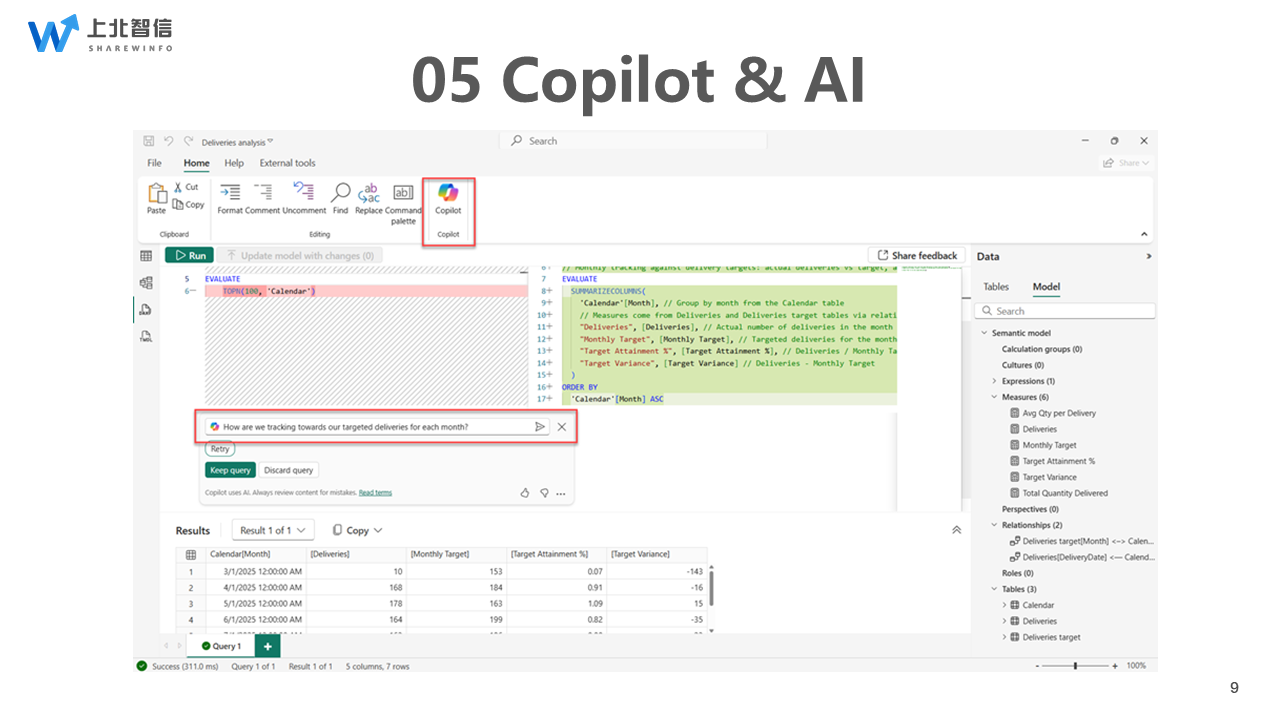This screenshot has height=720, width=1280.
Task: Click the results grid select-all icon
Action: (190, 554)
